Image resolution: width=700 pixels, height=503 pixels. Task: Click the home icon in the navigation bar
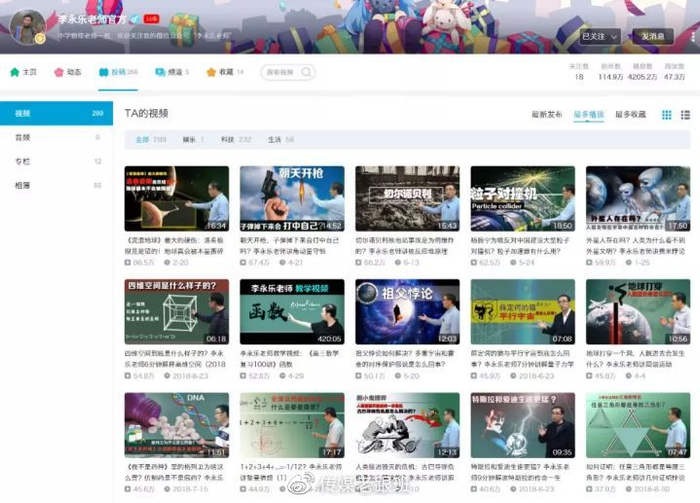tap(14, 72)
